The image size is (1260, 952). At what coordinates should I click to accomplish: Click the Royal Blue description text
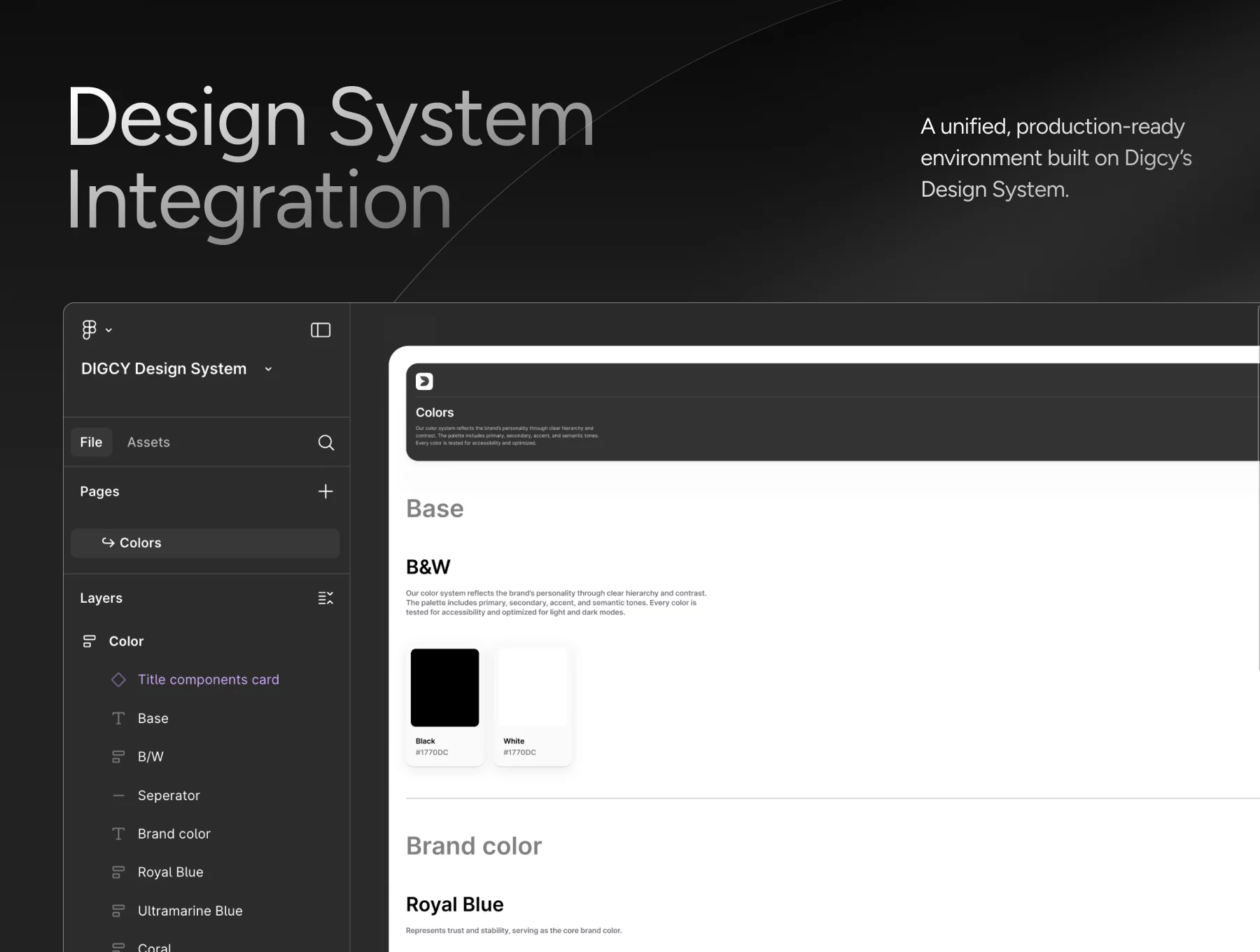coord(514,930)
